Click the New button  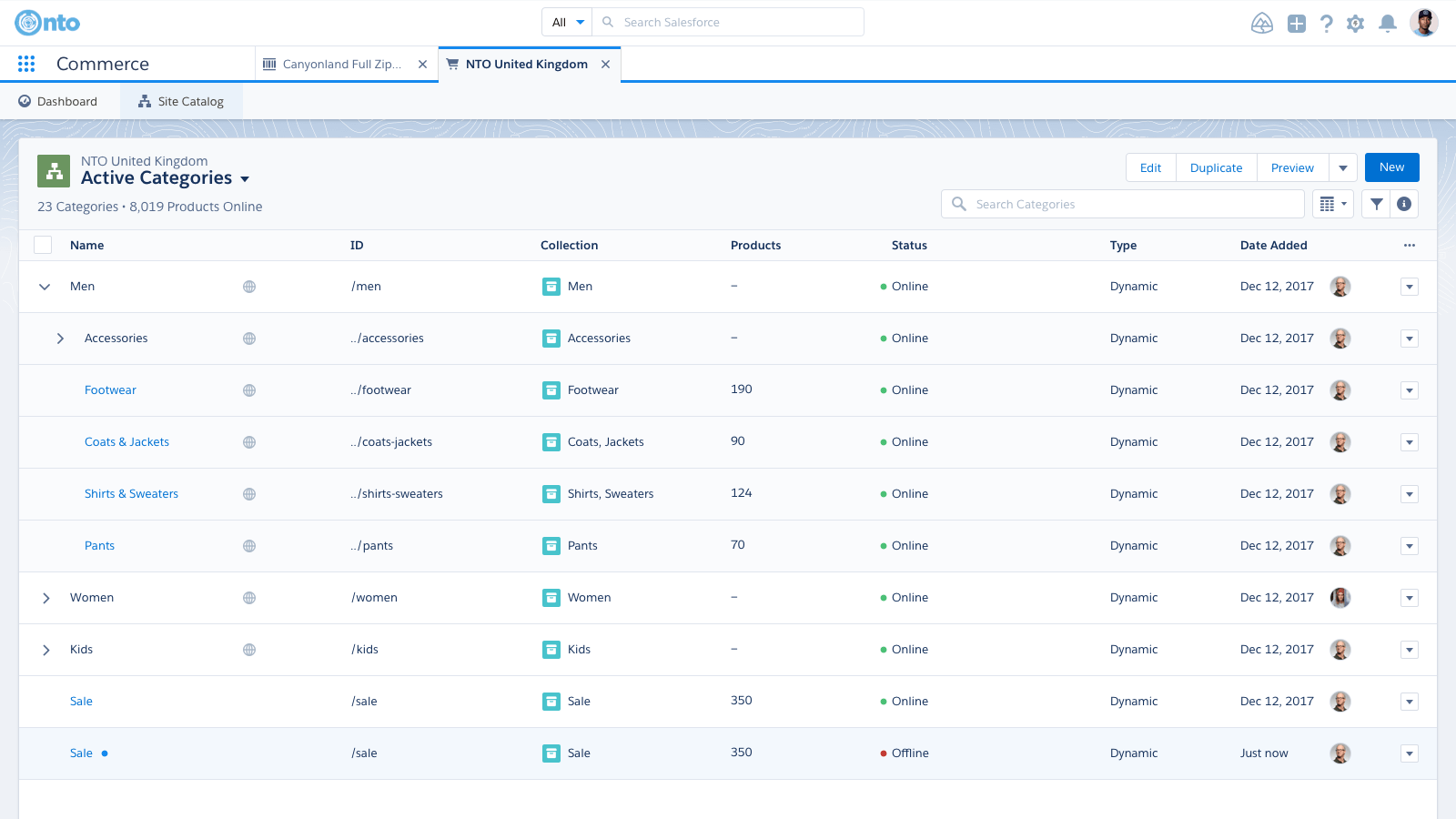tap(1391, 167)
